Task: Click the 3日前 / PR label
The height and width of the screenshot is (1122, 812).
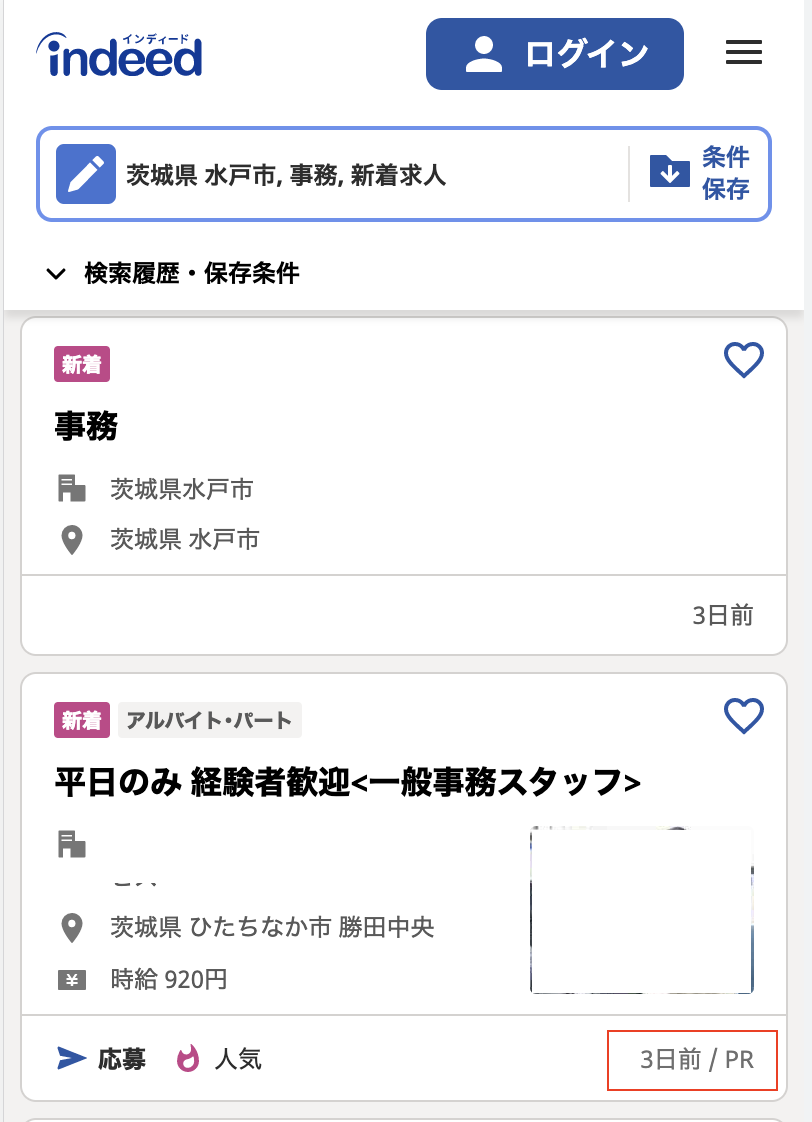Action: 696,1059
